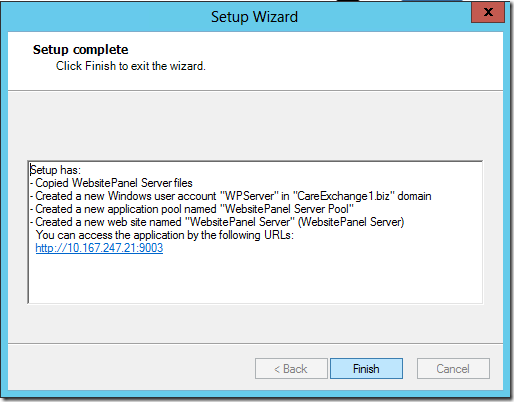The image size is (514, 402).
Task: Click the 'Created a new Windows user account' text
Action: tap(125, 196)
